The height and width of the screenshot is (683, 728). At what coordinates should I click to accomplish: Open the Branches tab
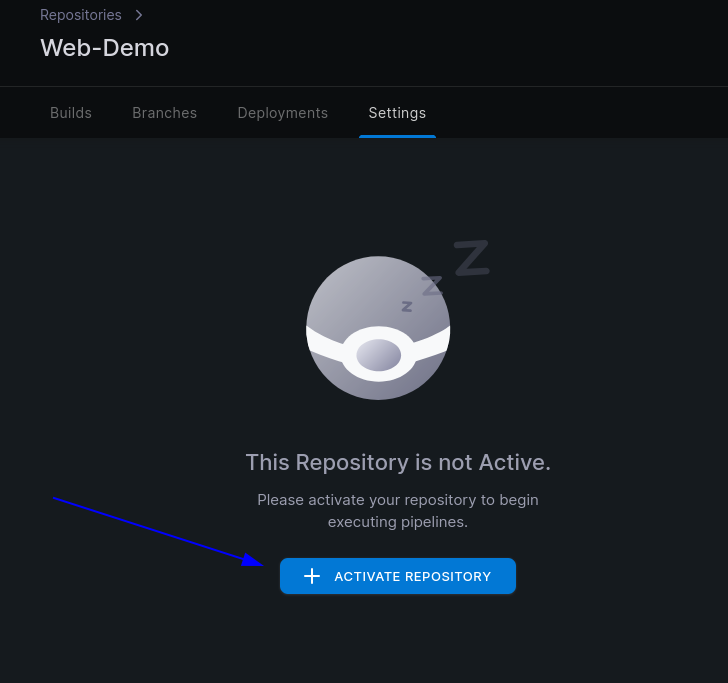coord(164,113)
